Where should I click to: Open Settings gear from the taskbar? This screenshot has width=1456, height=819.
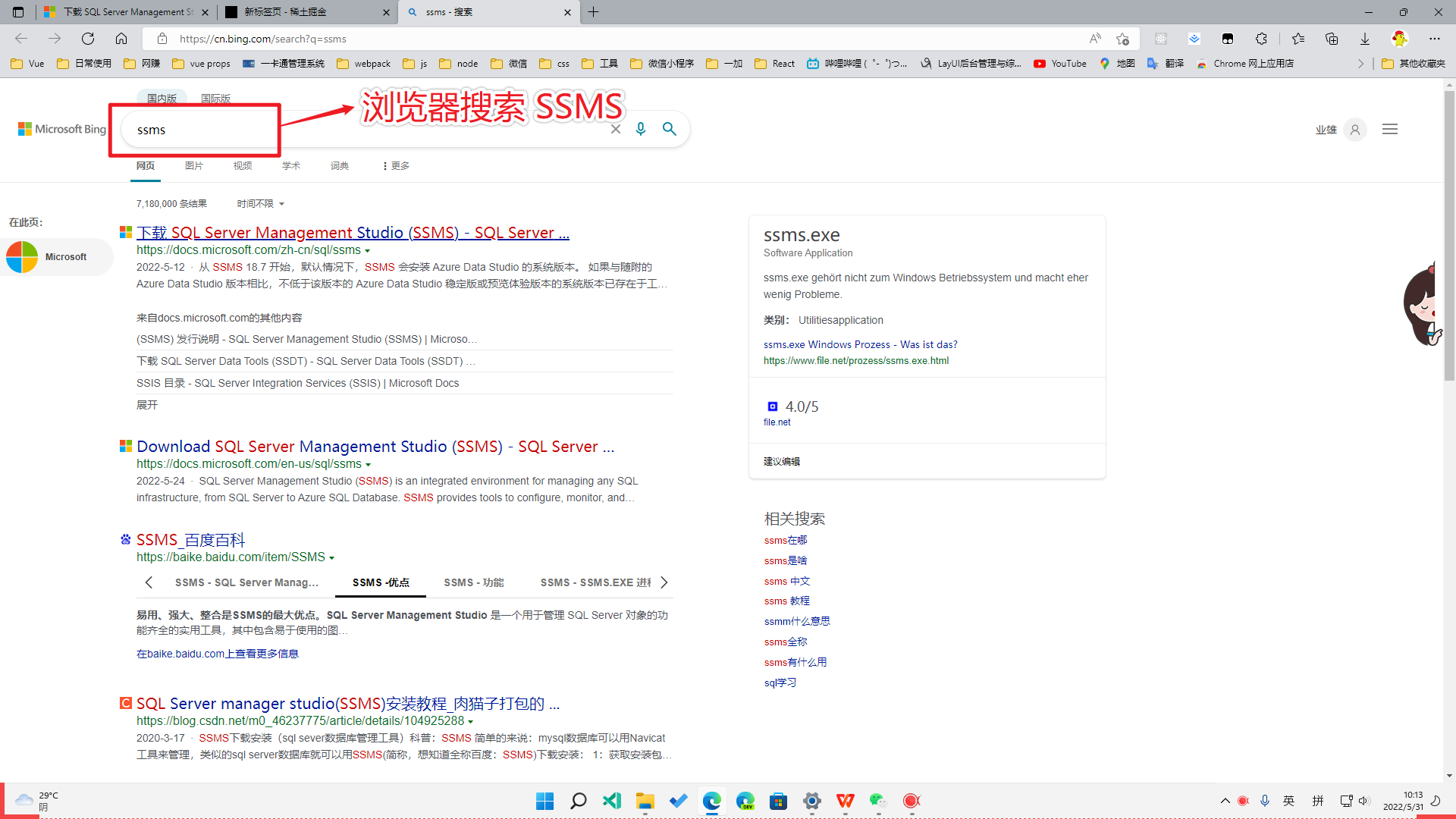click(812, 801)
